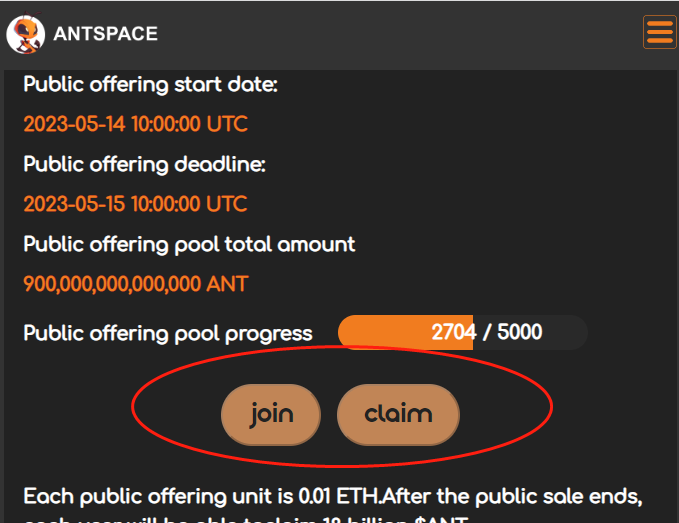679x523 pixels.
Task: Click the 900,000,000,000,000 ANT amount
Action: (136, 284)
